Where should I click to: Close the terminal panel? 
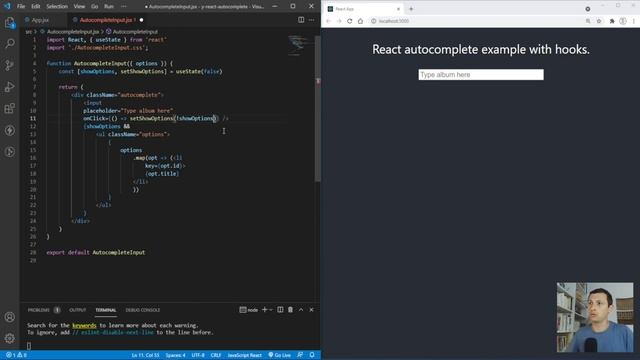[311, 310]
